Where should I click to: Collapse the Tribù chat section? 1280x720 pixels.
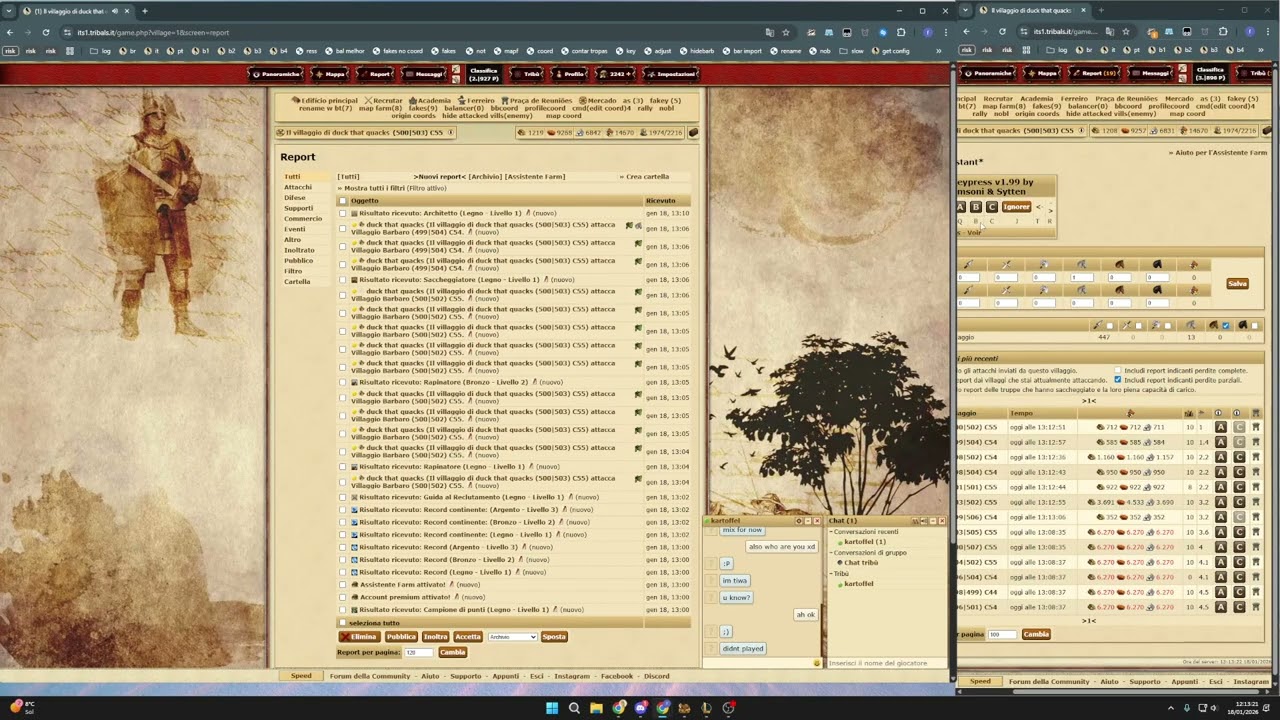[x=832, y=574]
